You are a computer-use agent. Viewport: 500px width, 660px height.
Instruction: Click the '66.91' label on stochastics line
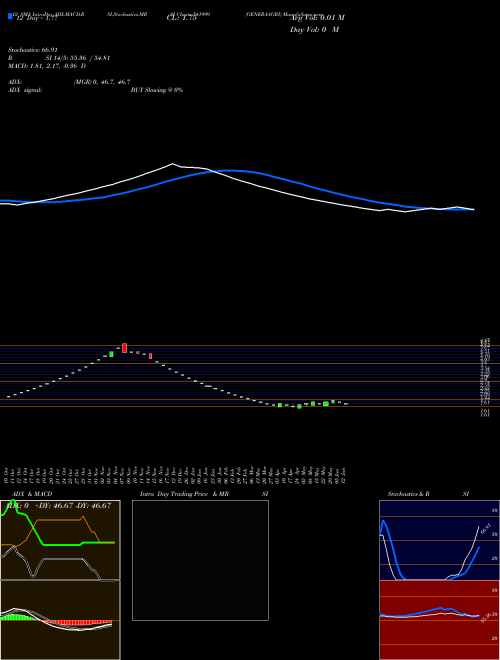(486, 529)
